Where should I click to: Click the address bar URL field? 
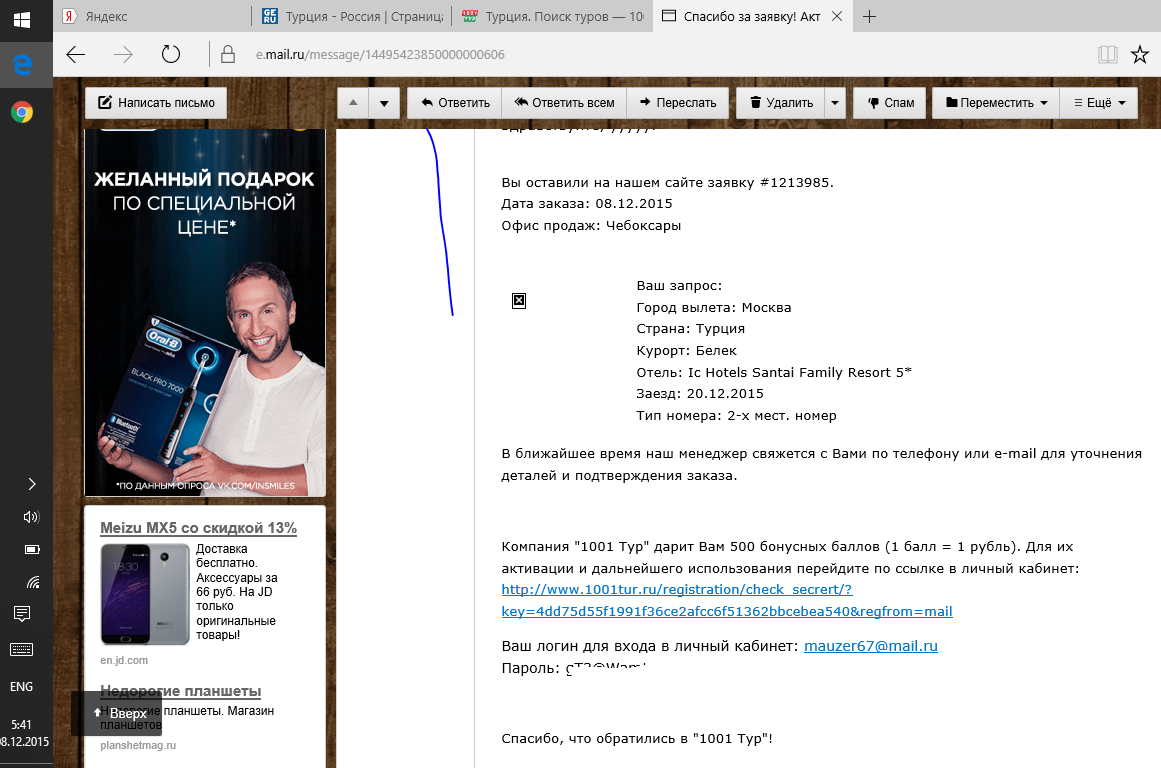coord(600,55)
